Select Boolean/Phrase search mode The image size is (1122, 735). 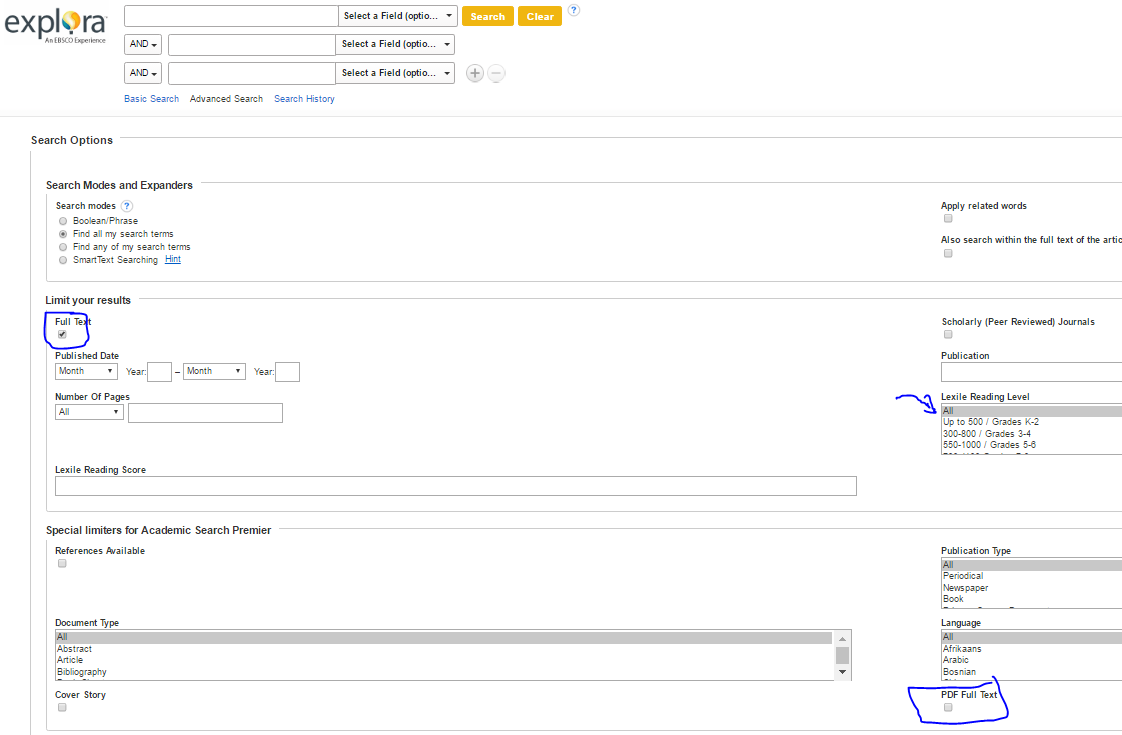tap(63, 221)
